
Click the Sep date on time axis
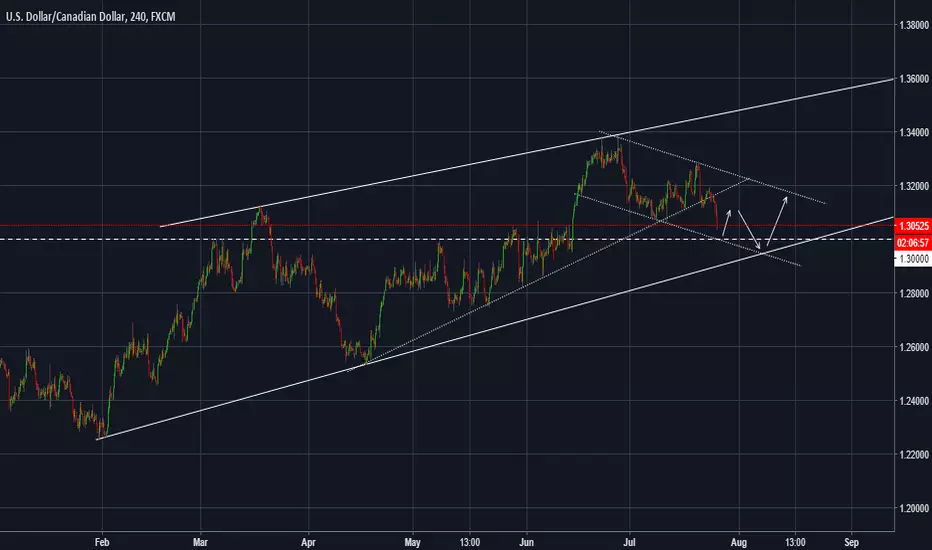tap(851, 542)
